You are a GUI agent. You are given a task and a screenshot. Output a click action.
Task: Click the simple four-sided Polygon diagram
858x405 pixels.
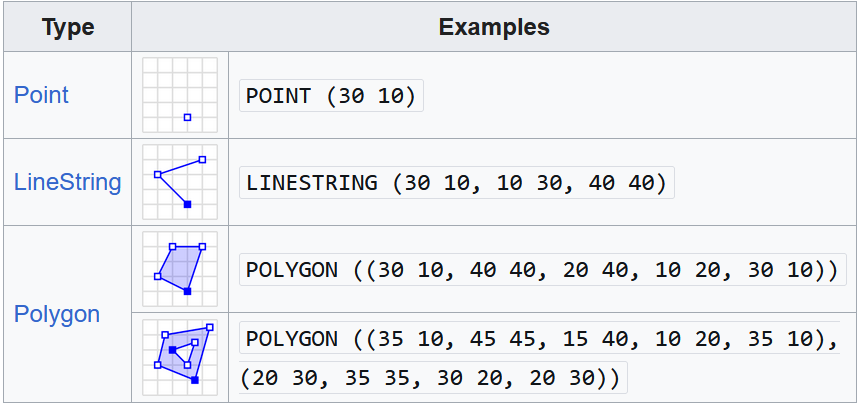[x=180, y=268]
